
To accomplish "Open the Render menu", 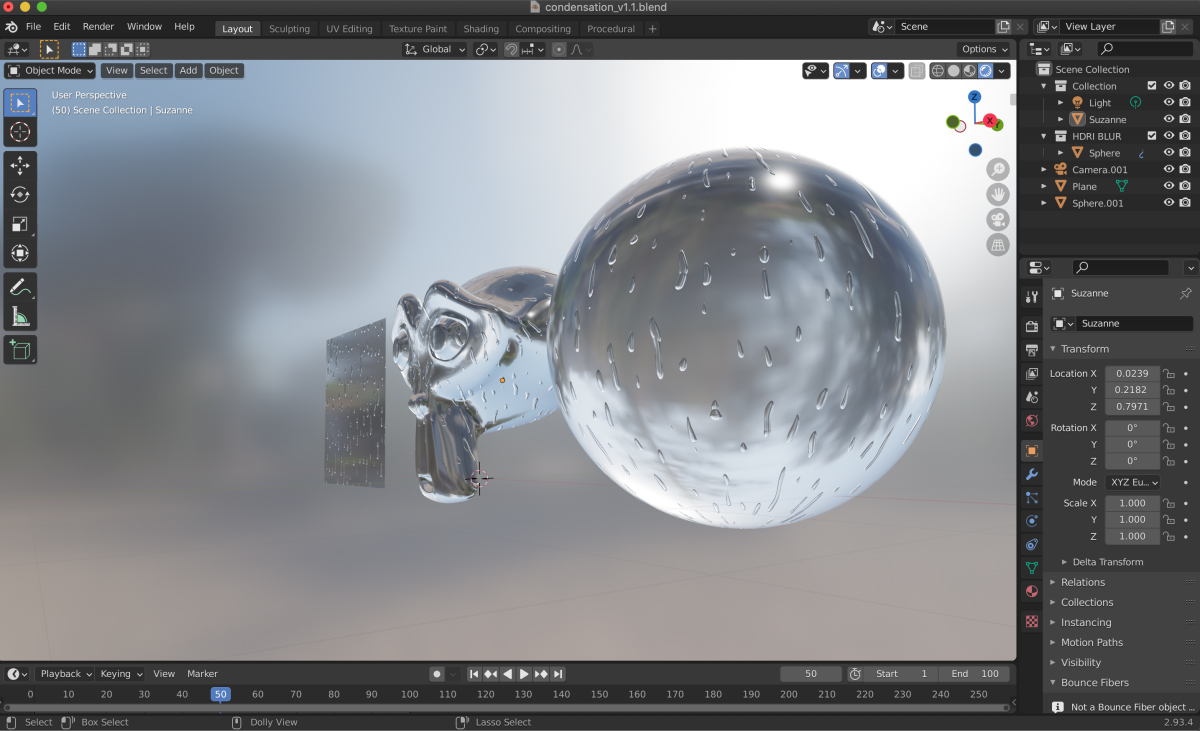I will click(x=98, y=27).
